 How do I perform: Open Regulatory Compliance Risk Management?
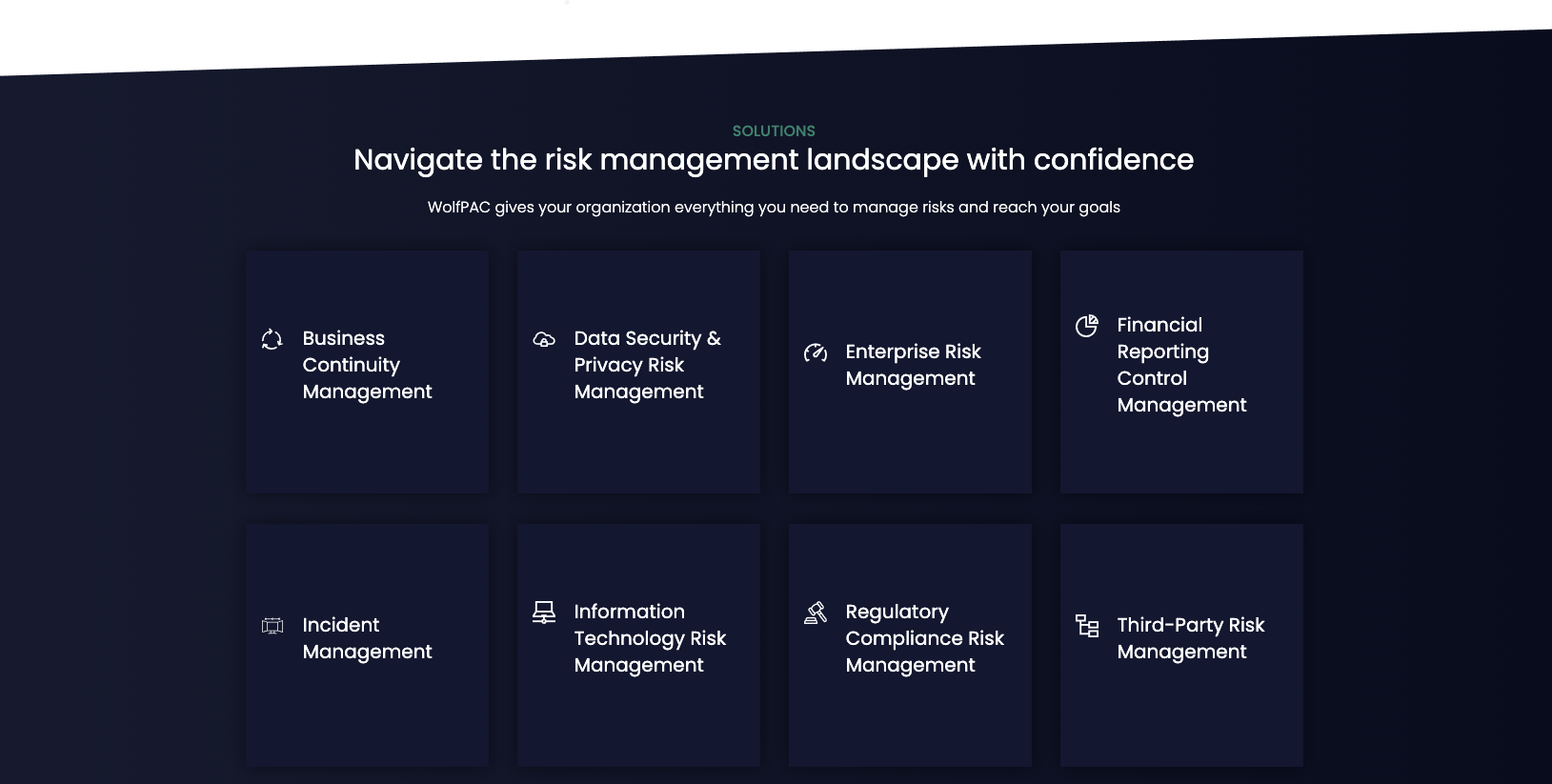[924, 638]
